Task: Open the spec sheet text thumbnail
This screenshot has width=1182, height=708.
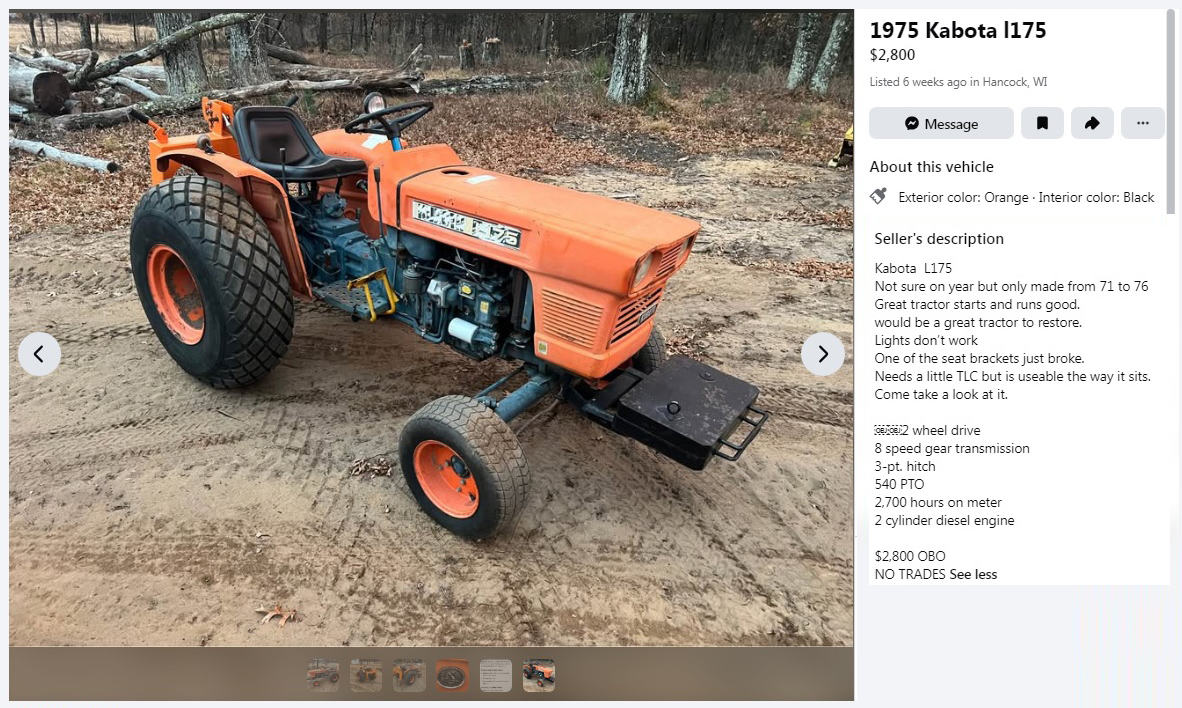Action: click(x=495, y=676)
